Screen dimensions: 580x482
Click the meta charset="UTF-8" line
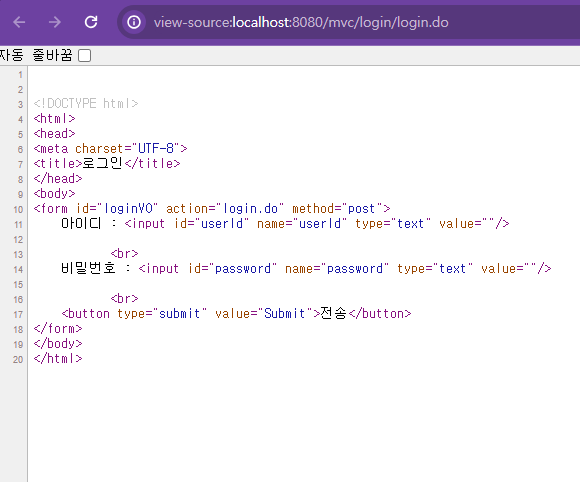point(110,149)
